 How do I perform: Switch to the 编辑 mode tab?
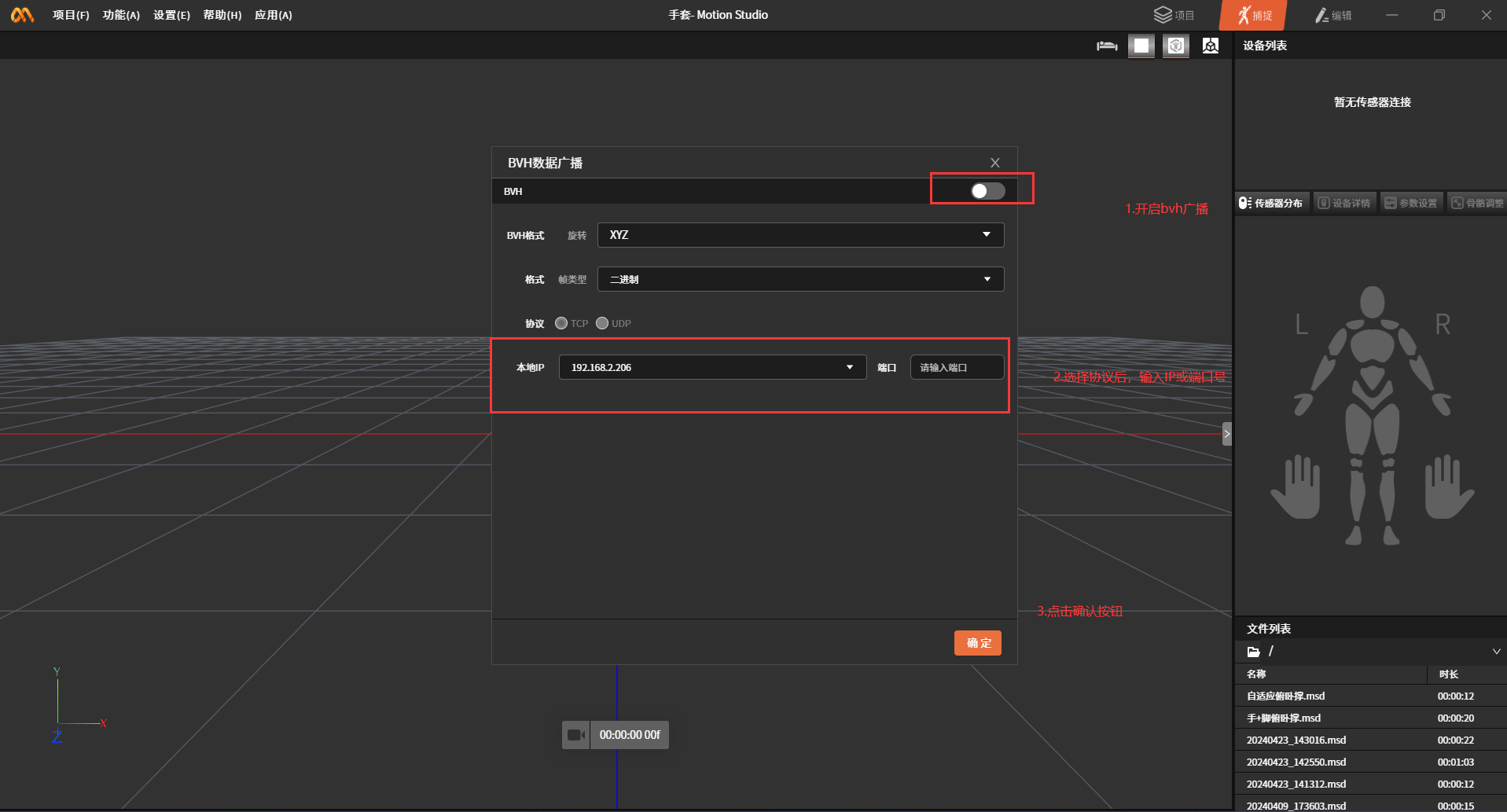click(1334, 15)
